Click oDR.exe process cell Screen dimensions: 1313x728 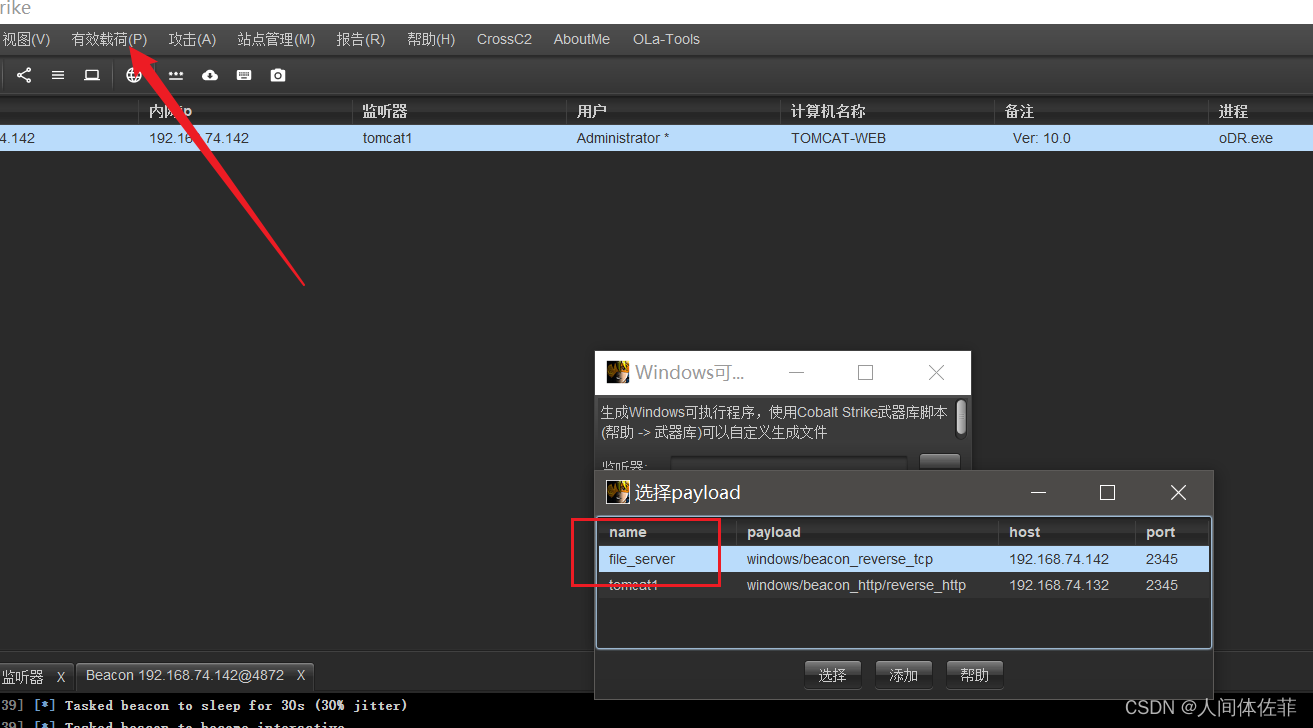tap(1245, 138)
